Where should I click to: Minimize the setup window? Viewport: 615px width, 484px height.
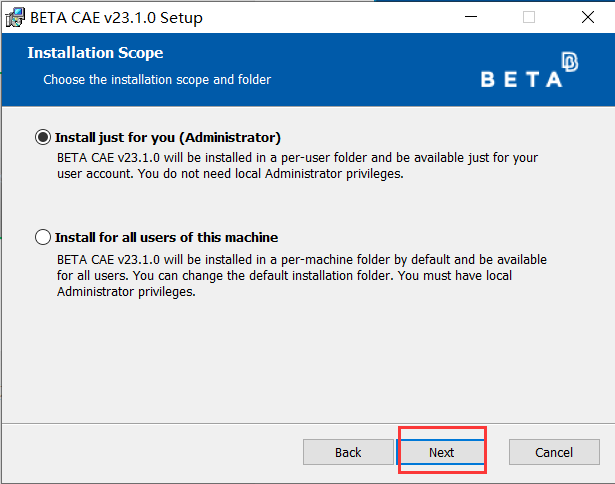point(471,17)
